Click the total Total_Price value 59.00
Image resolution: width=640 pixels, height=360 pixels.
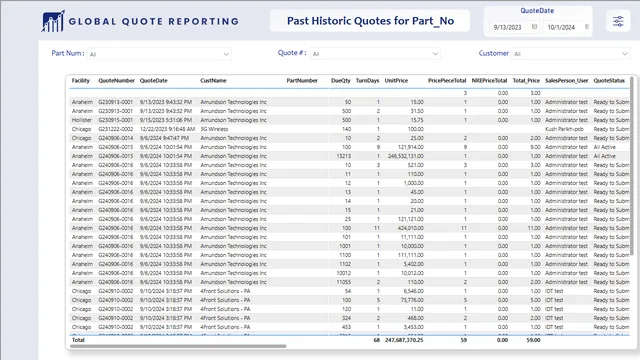point(533,340)
